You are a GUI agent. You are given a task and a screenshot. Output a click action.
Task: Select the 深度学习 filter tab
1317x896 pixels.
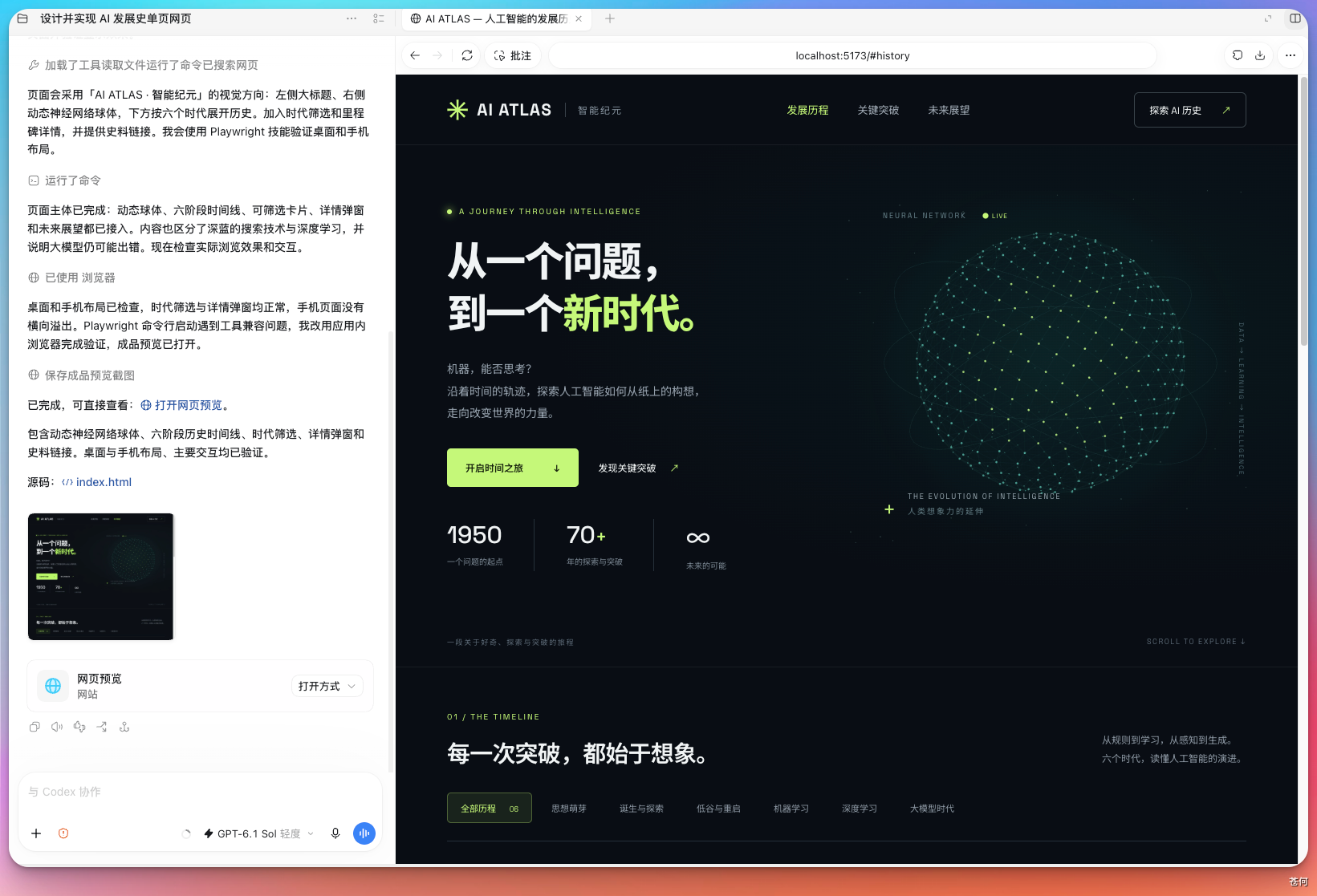[860, 809]
